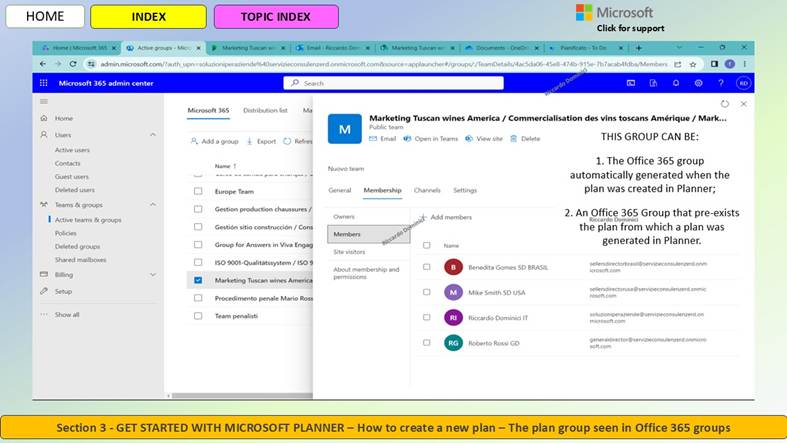Open the browser profile avatar
The height and width of the screenshot is (443, 787).
[730, 64]
